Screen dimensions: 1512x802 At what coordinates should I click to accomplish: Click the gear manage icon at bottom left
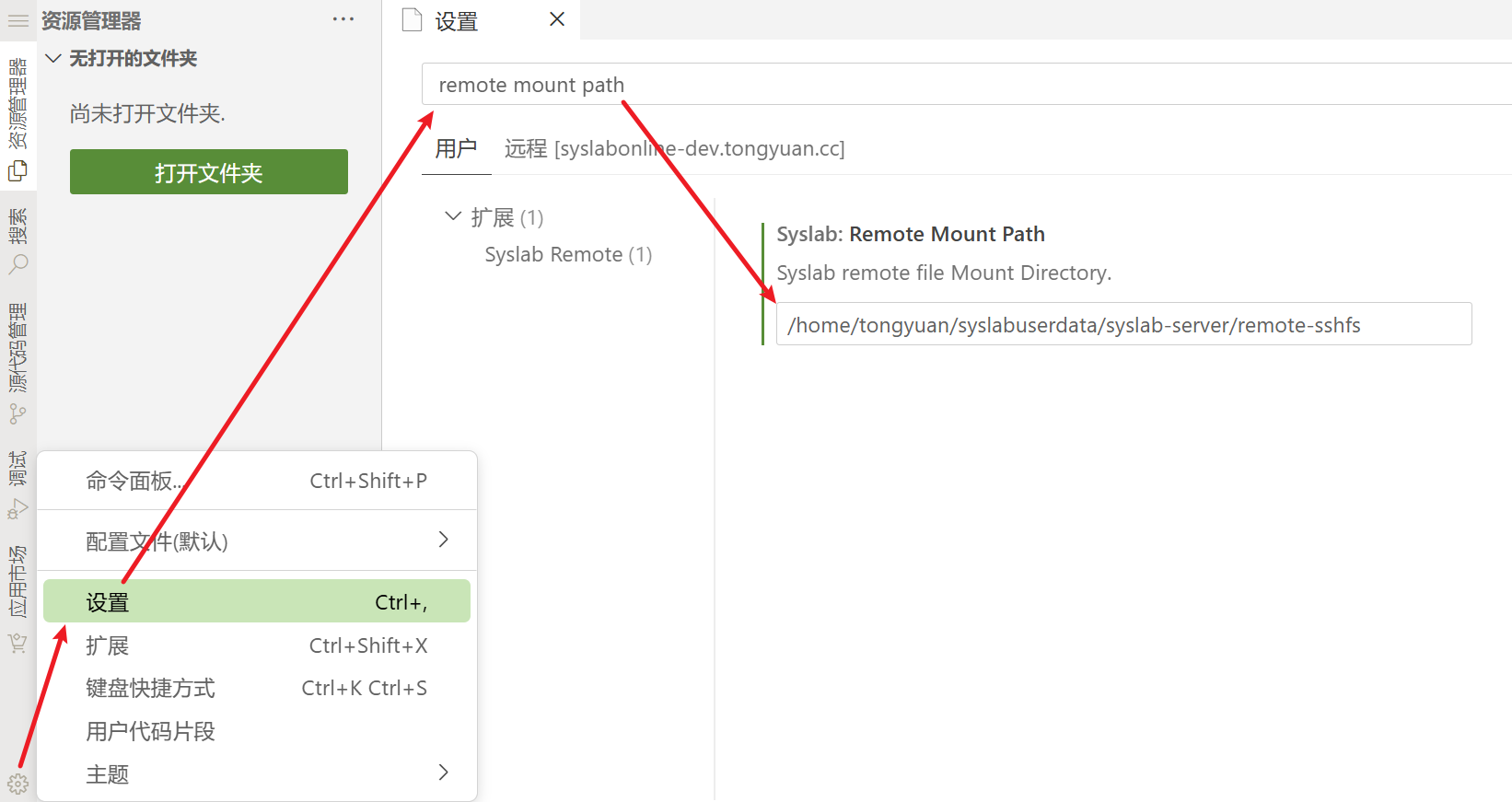(17, 785)
